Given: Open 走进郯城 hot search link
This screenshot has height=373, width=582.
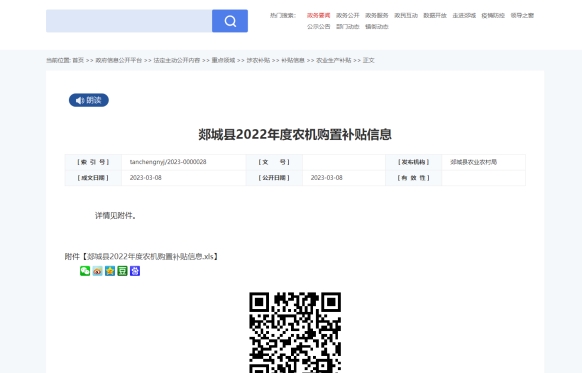Looking at the screenshot, I should [x=464, y=16].
